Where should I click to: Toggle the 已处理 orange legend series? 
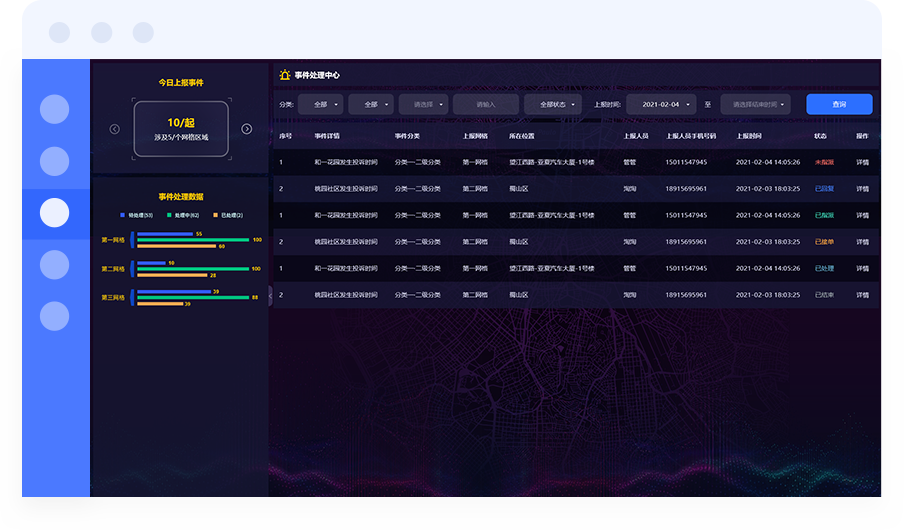tap(226, 215)
